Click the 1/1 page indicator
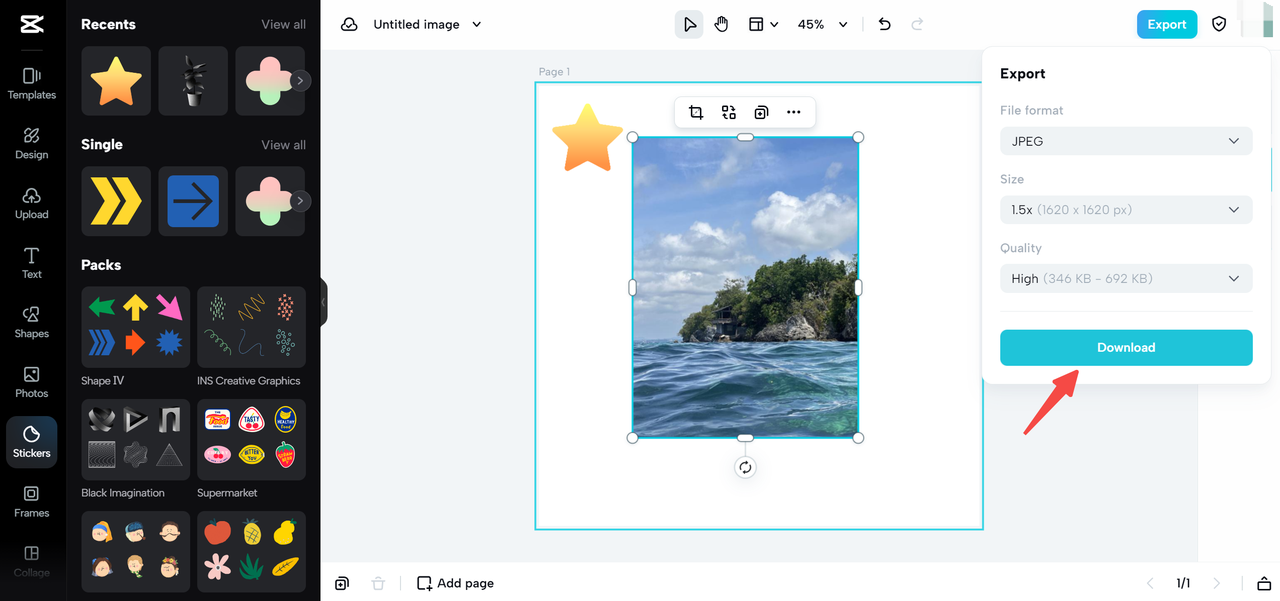1280x601 pixels. coord(1183,583)
